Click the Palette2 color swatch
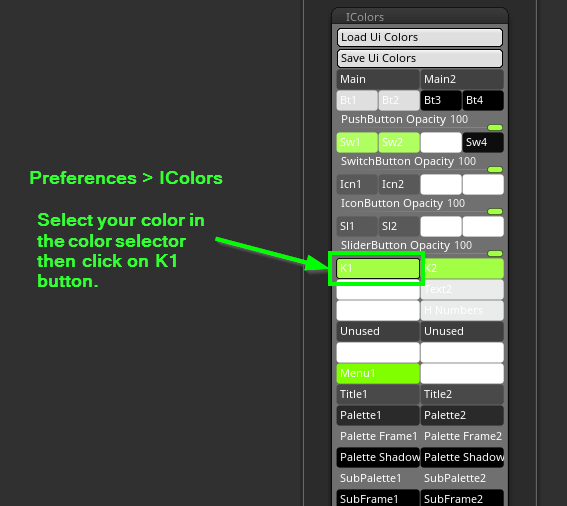This screenshot has width=567, height=506. pyautogui.click(x=462, y=415)
